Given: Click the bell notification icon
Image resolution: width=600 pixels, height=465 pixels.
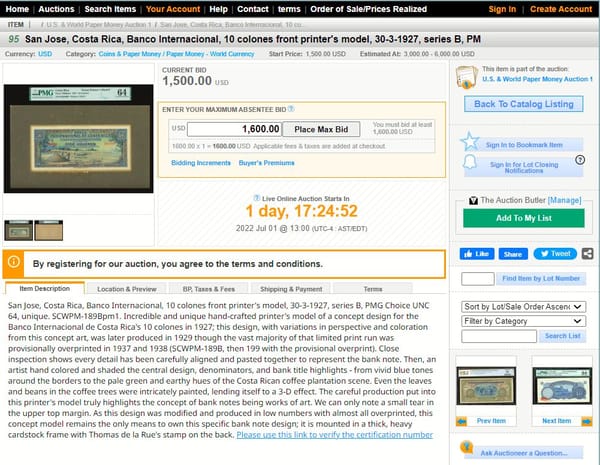Looking at the screenshot, I should click(x=470, y=162).
